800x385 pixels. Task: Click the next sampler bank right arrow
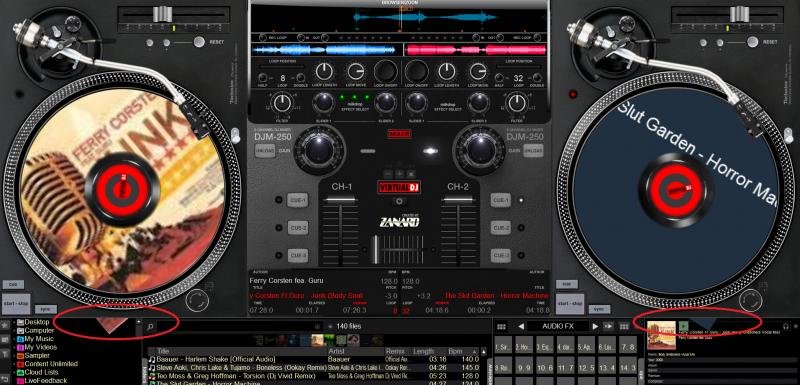[595, 326]
